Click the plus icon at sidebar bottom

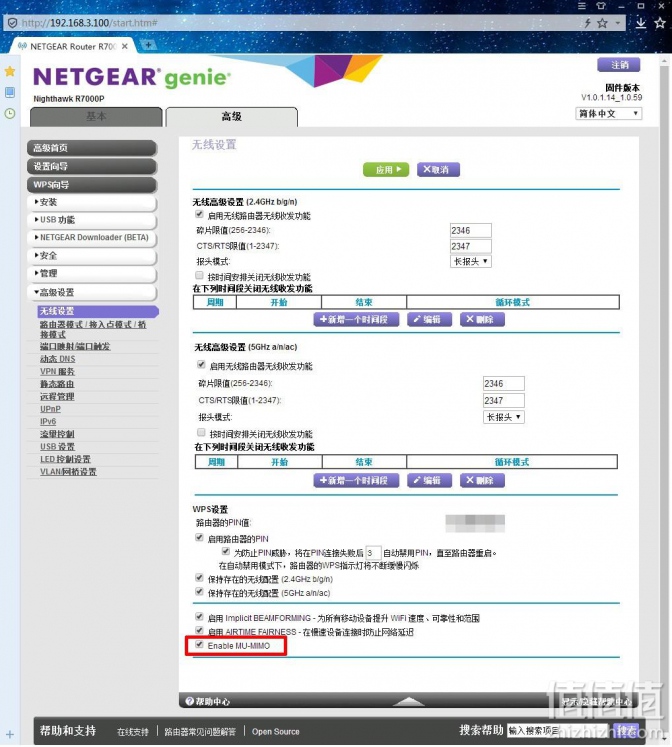click(x=10, y=735)
